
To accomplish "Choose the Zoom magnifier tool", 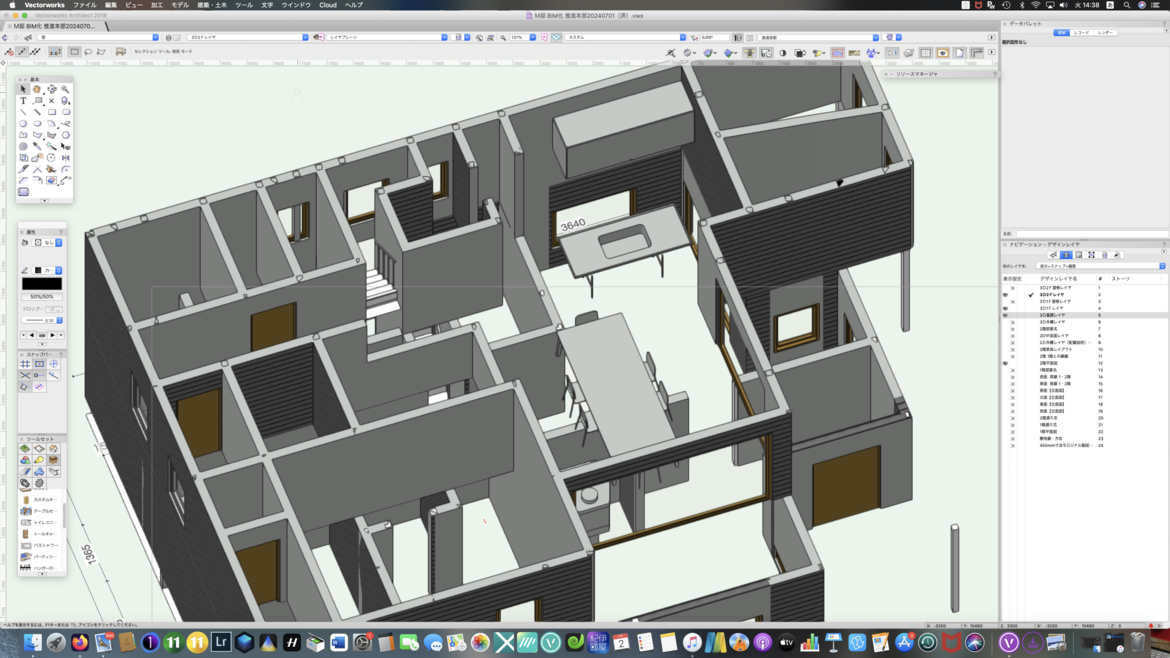I will point(65,89).
